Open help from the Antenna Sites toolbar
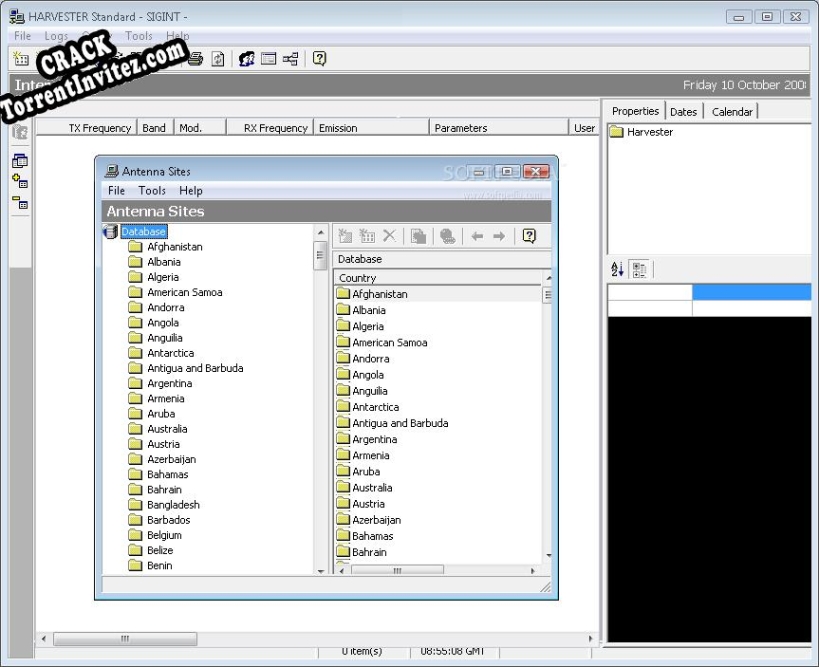 coord(529,236)
